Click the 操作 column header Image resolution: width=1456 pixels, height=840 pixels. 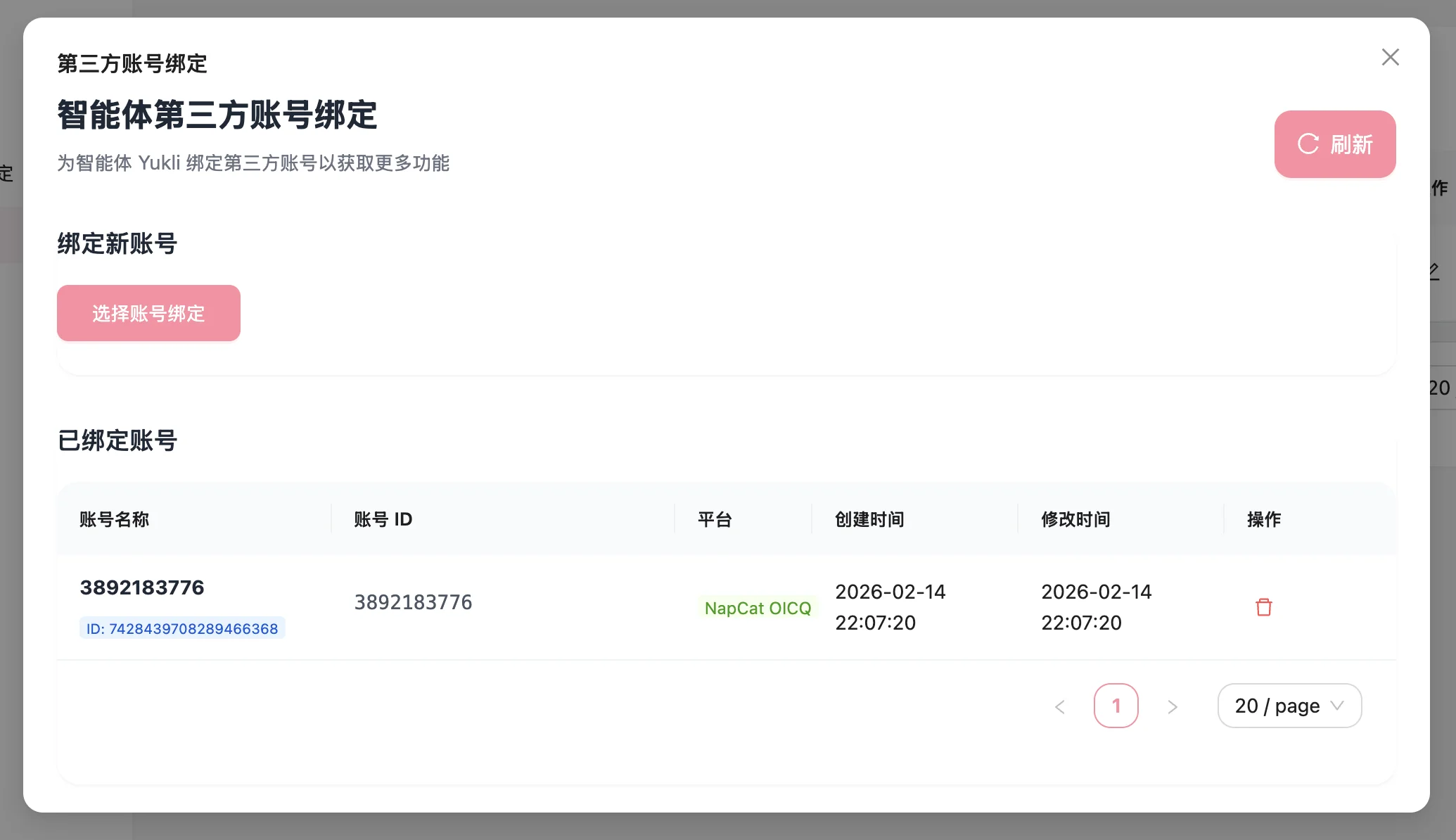[x=1263, y=519]
